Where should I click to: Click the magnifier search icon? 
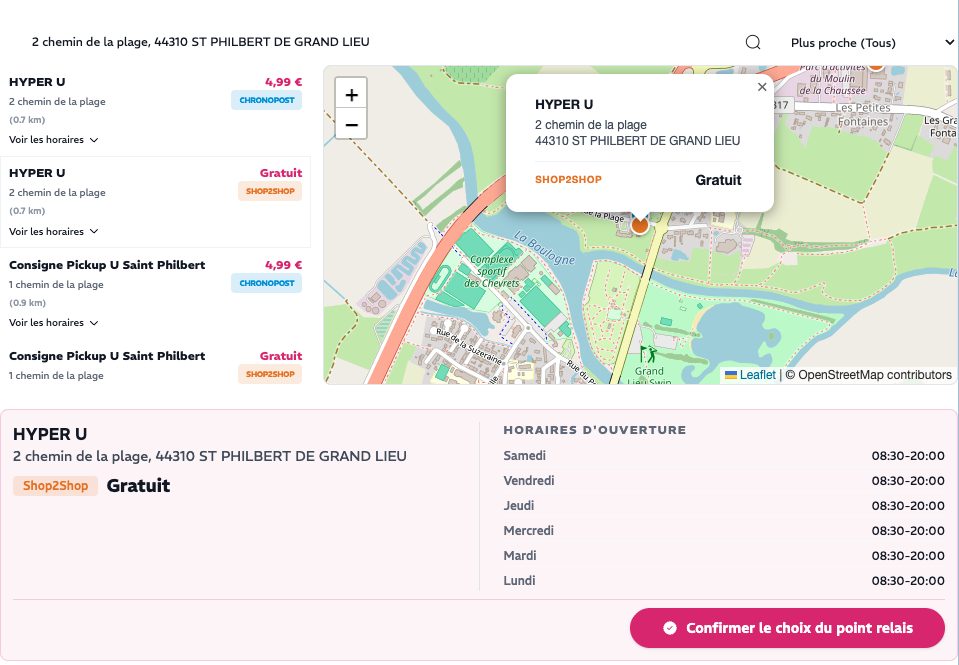(x=753, y=42)
